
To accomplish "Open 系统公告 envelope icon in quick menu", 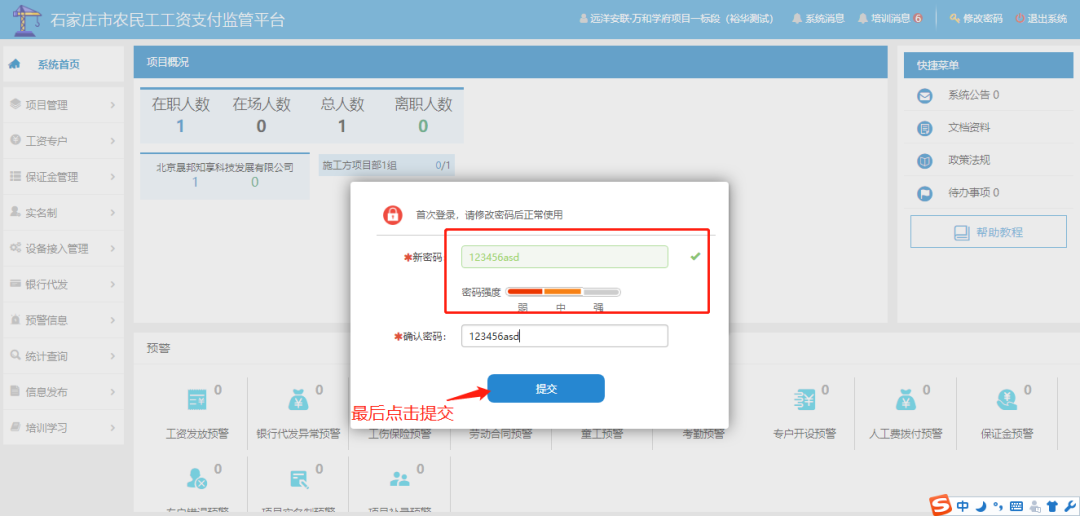I will tap(925, 96).
